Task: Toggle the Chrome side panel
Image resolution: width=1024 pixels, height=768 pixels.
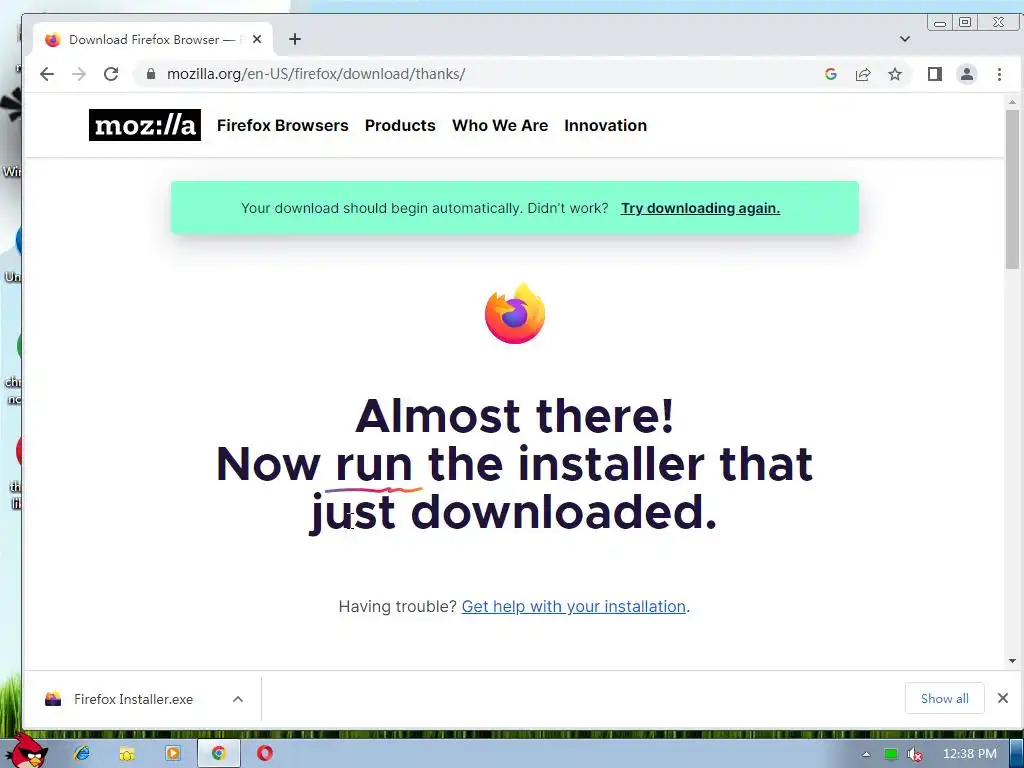Action: 935,74
